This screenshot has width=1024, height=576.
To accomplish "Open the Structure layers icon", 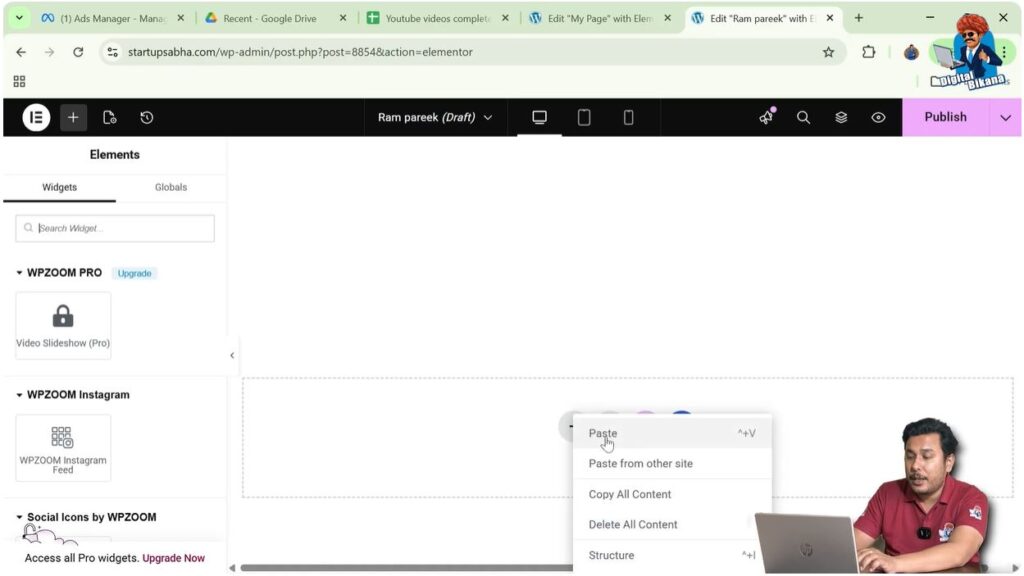I will pos(841,117).
